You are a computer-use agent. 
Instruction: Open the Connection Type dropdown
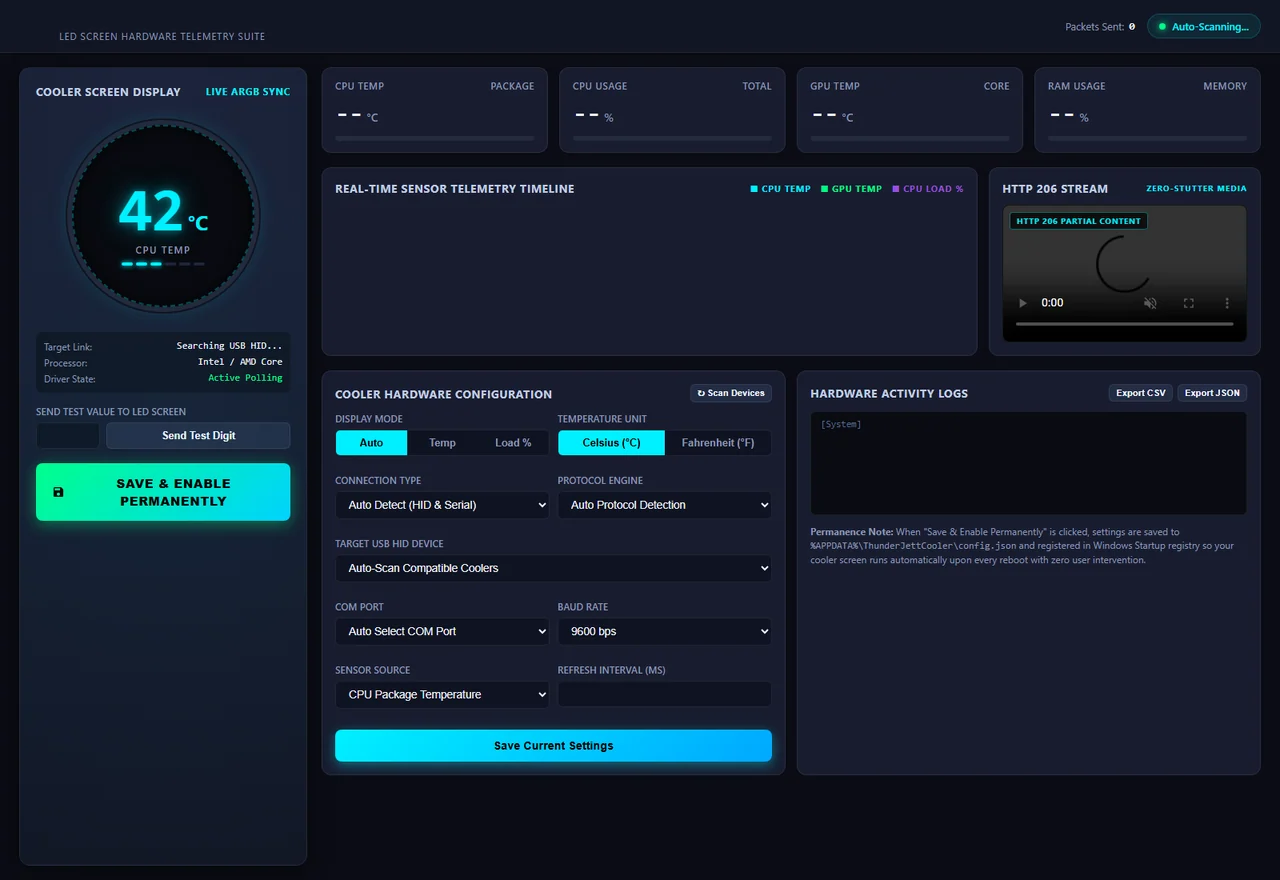pos(442,505)
